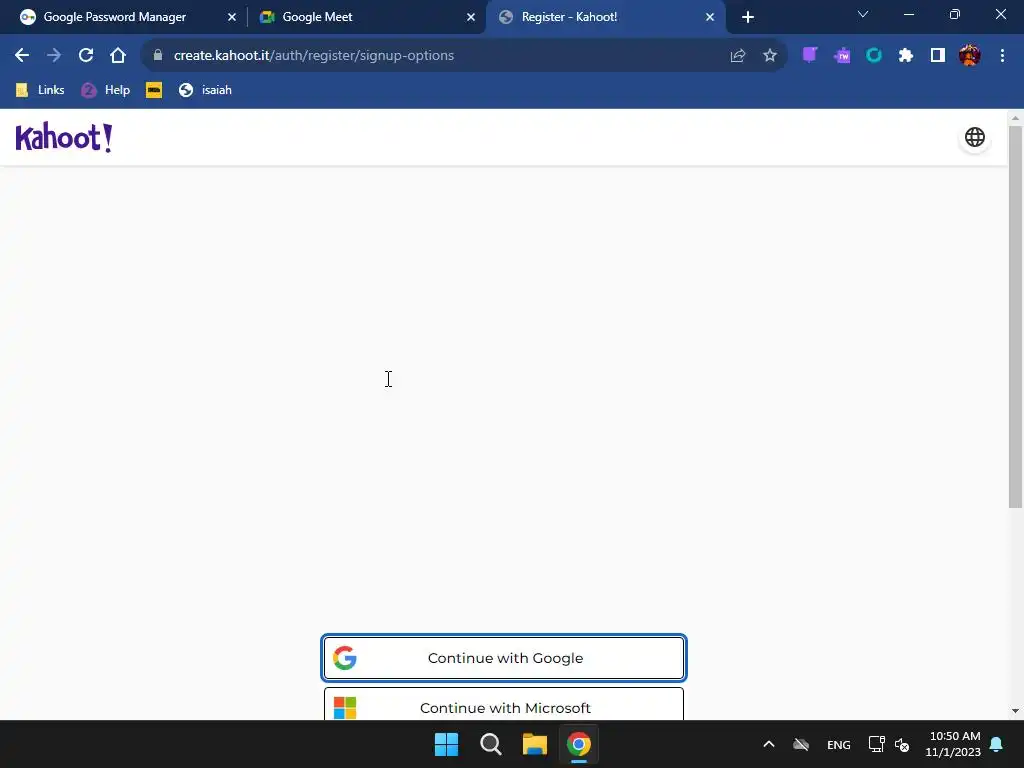Open the network display tray icon

pyautogui.click(x=876, y=744)
